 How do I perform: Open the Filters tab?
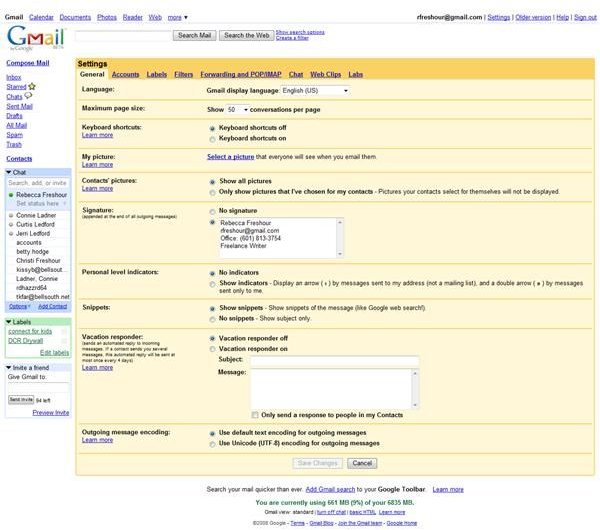coord(183,74)
